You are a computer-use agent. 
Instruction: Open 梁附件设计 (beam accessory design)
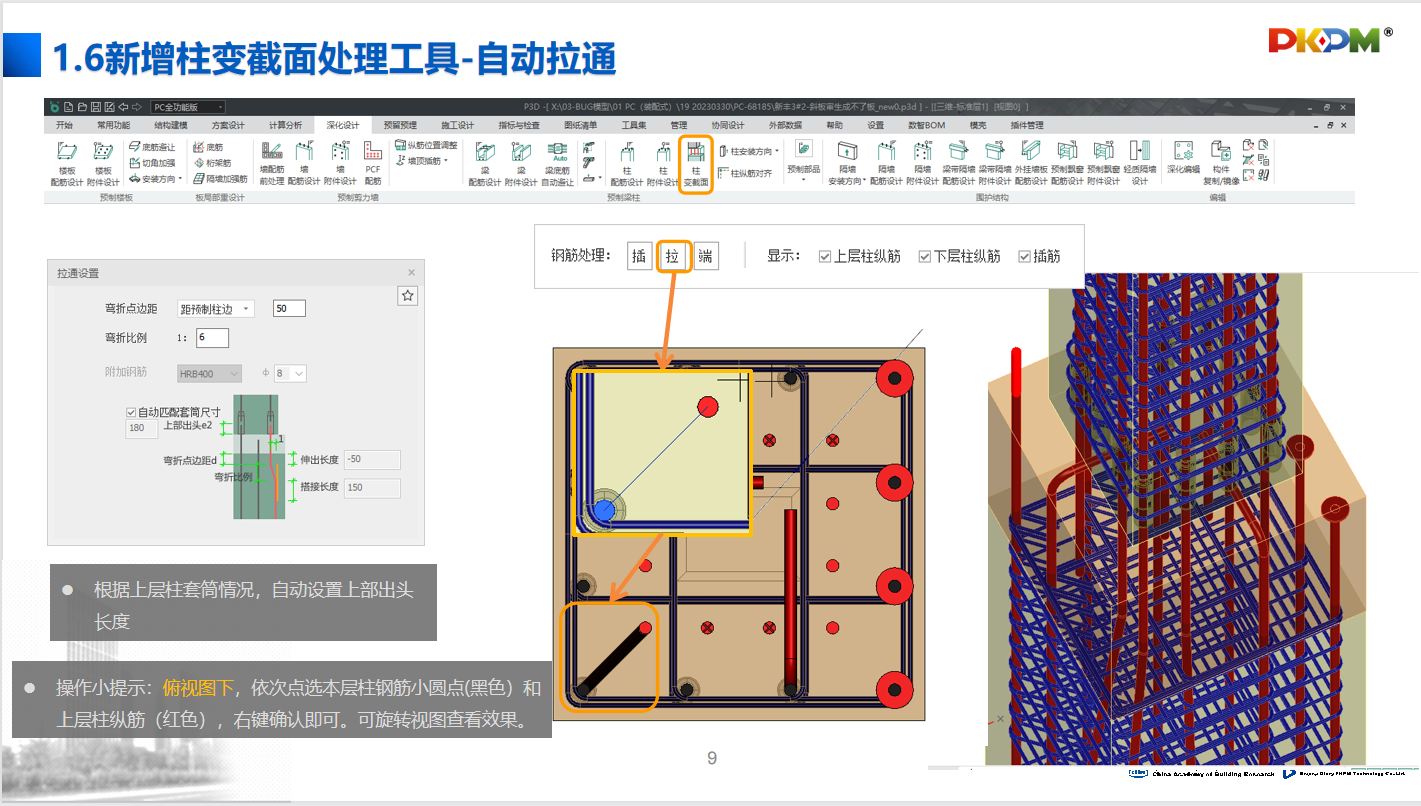click(x=521, y=163)
